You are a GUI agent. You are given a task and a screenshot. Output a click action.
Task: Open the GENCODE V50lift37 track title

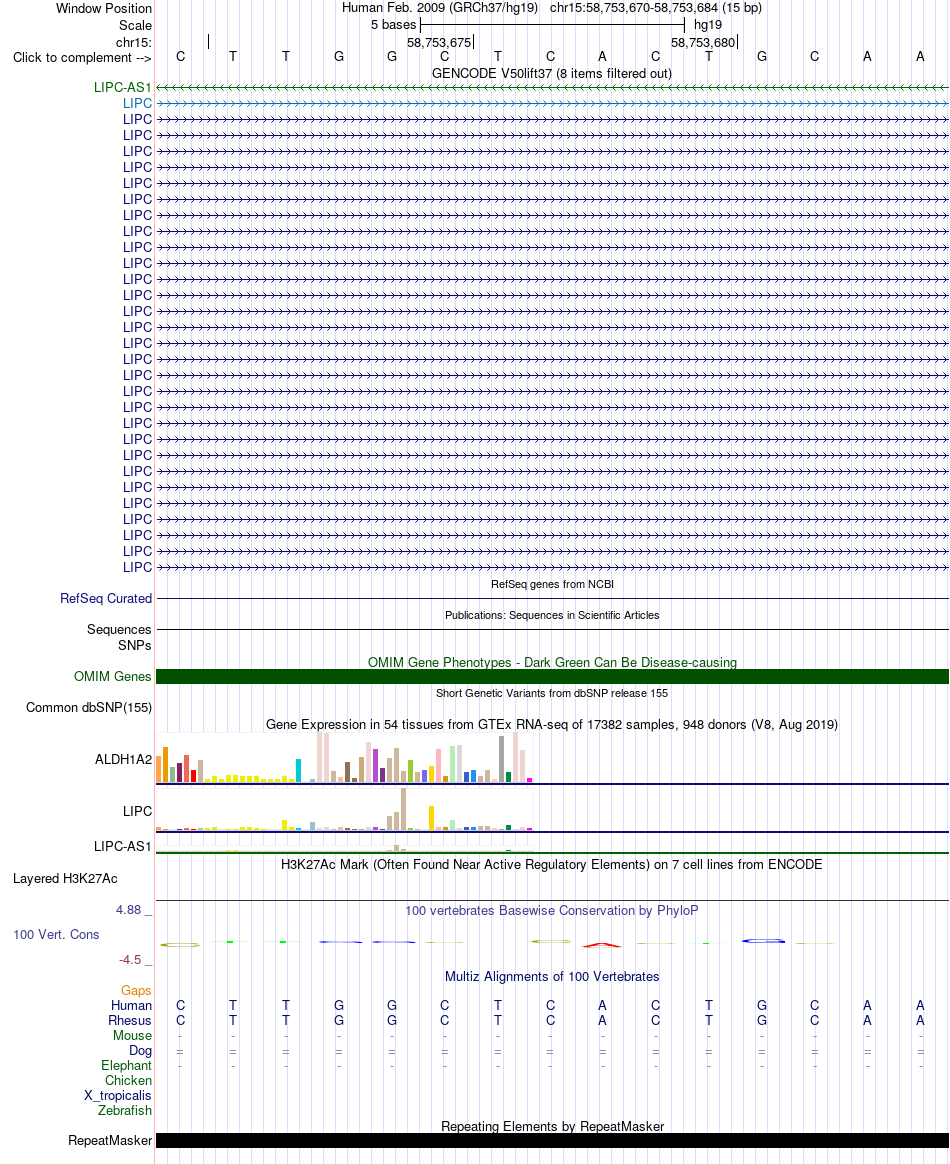551,73
